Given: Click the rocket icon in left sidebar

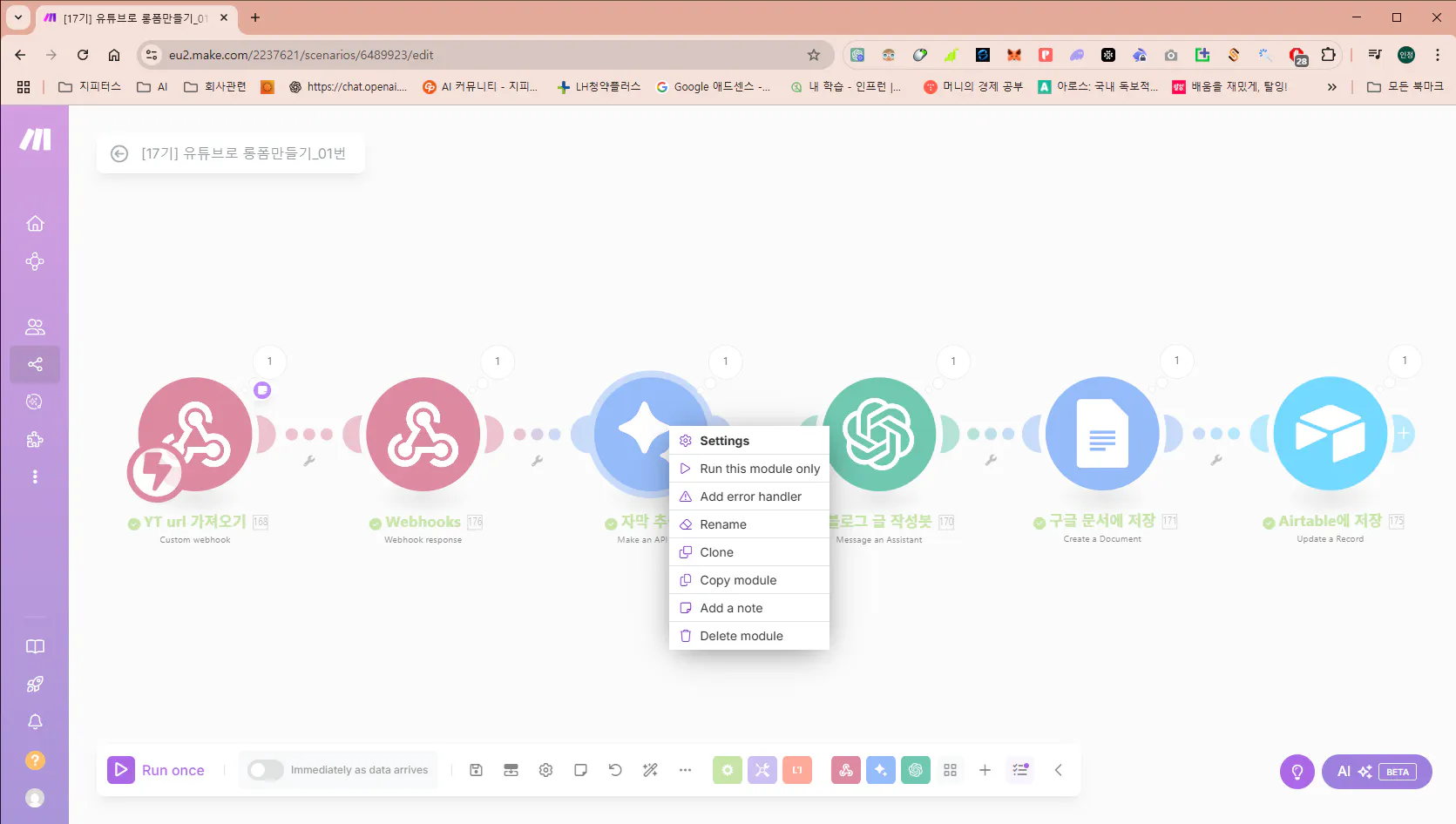Looking at the screenshot, I should [x=35, y=685].
